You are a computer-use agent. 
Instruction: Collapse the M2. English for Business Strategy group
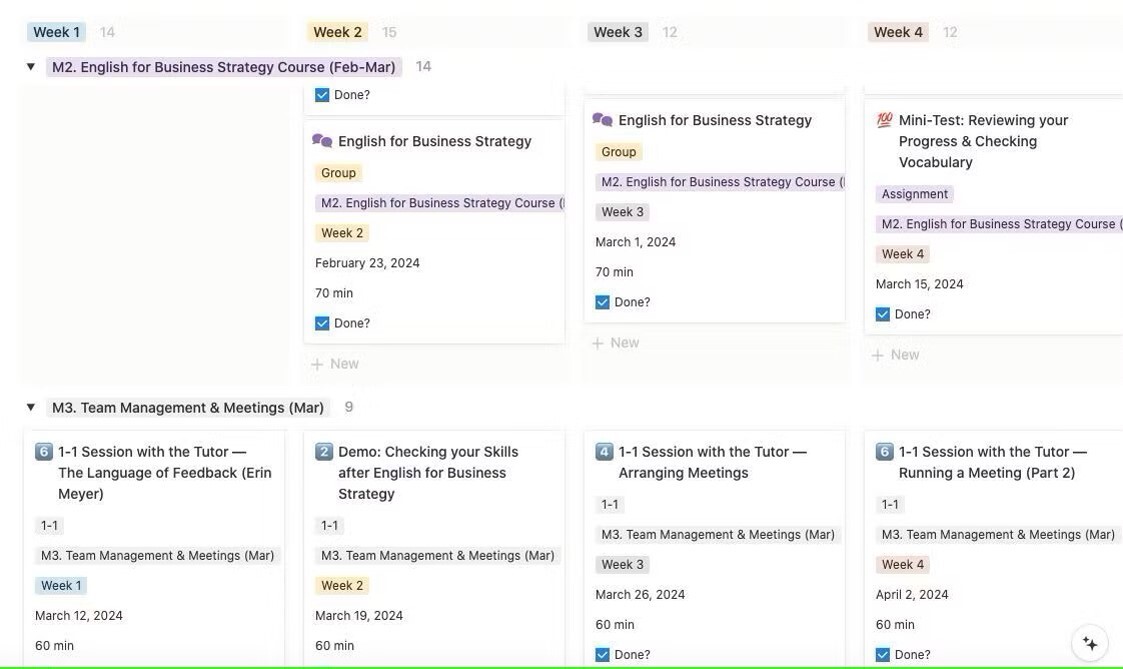31,67
